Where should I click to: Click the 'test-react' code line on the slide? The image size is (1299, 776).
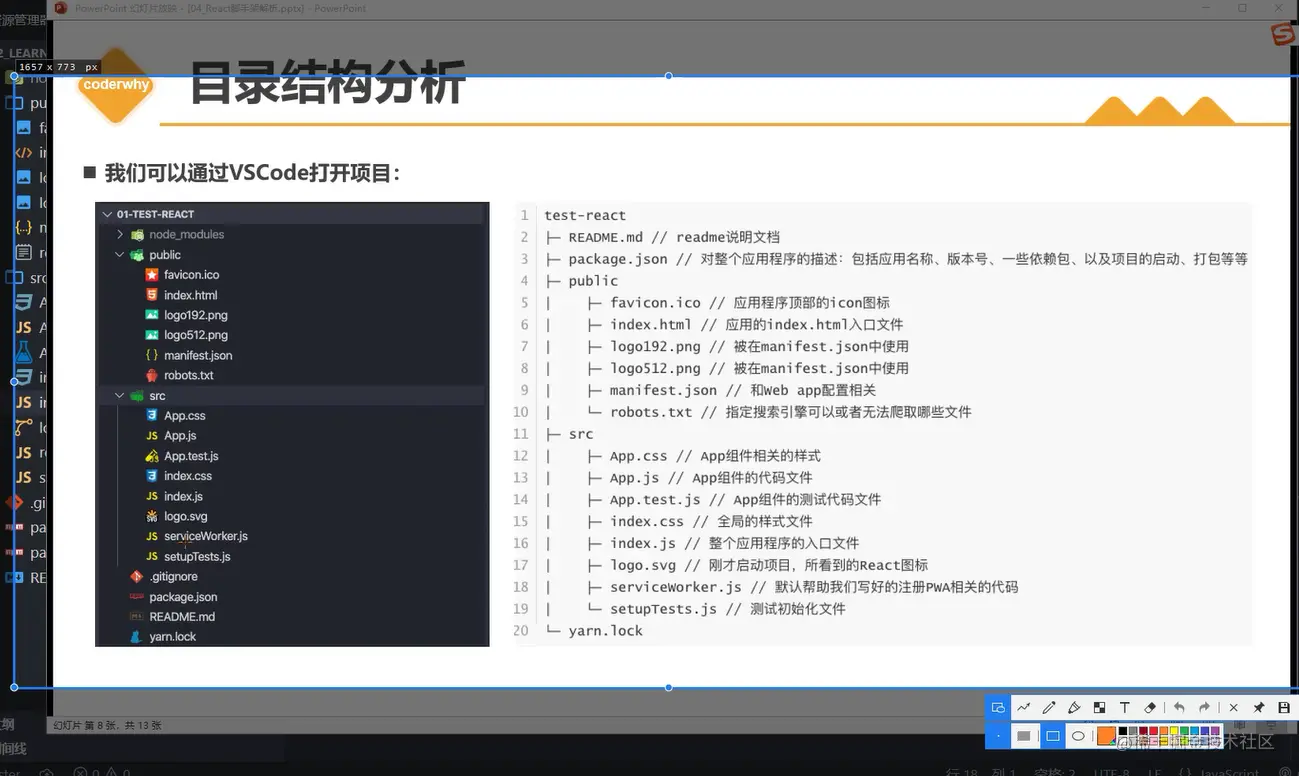585,215
